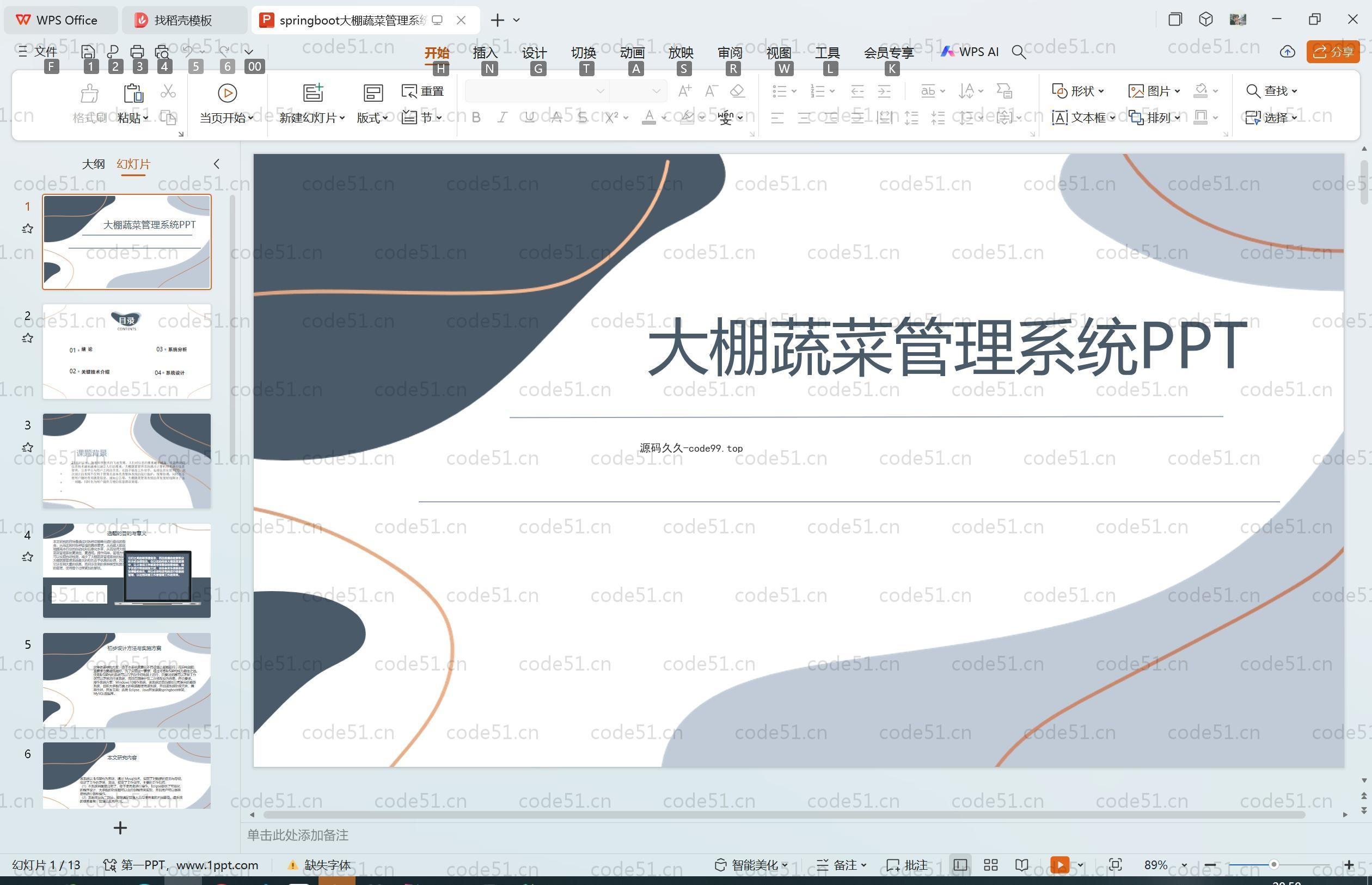Image resolution: width=1372 pixels, height=885 pixels.
Task: Switch to reading view book icon
Action: pos(1021,865)
